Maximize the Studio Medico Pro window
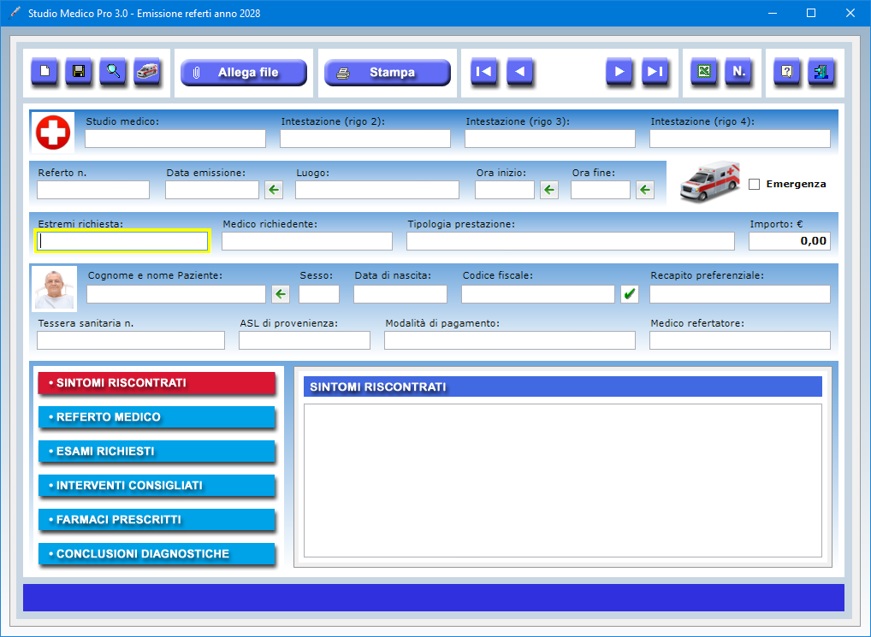 click(811, 13)
